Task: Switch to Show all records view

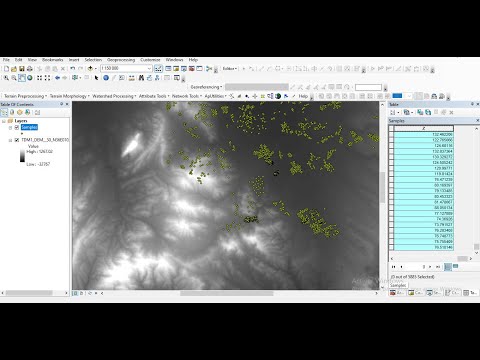Action: (448, 267)
